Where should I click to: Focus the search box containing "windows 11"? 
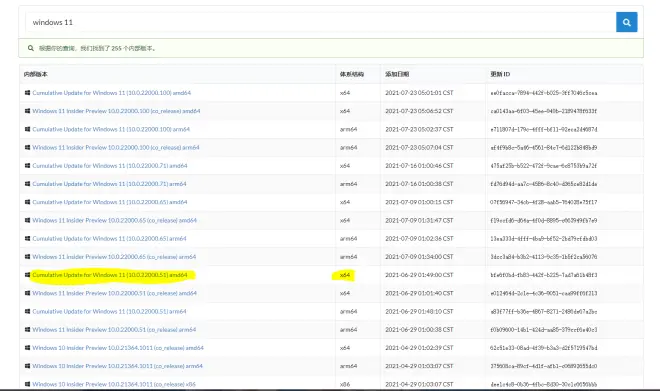[x=321, y=22]
